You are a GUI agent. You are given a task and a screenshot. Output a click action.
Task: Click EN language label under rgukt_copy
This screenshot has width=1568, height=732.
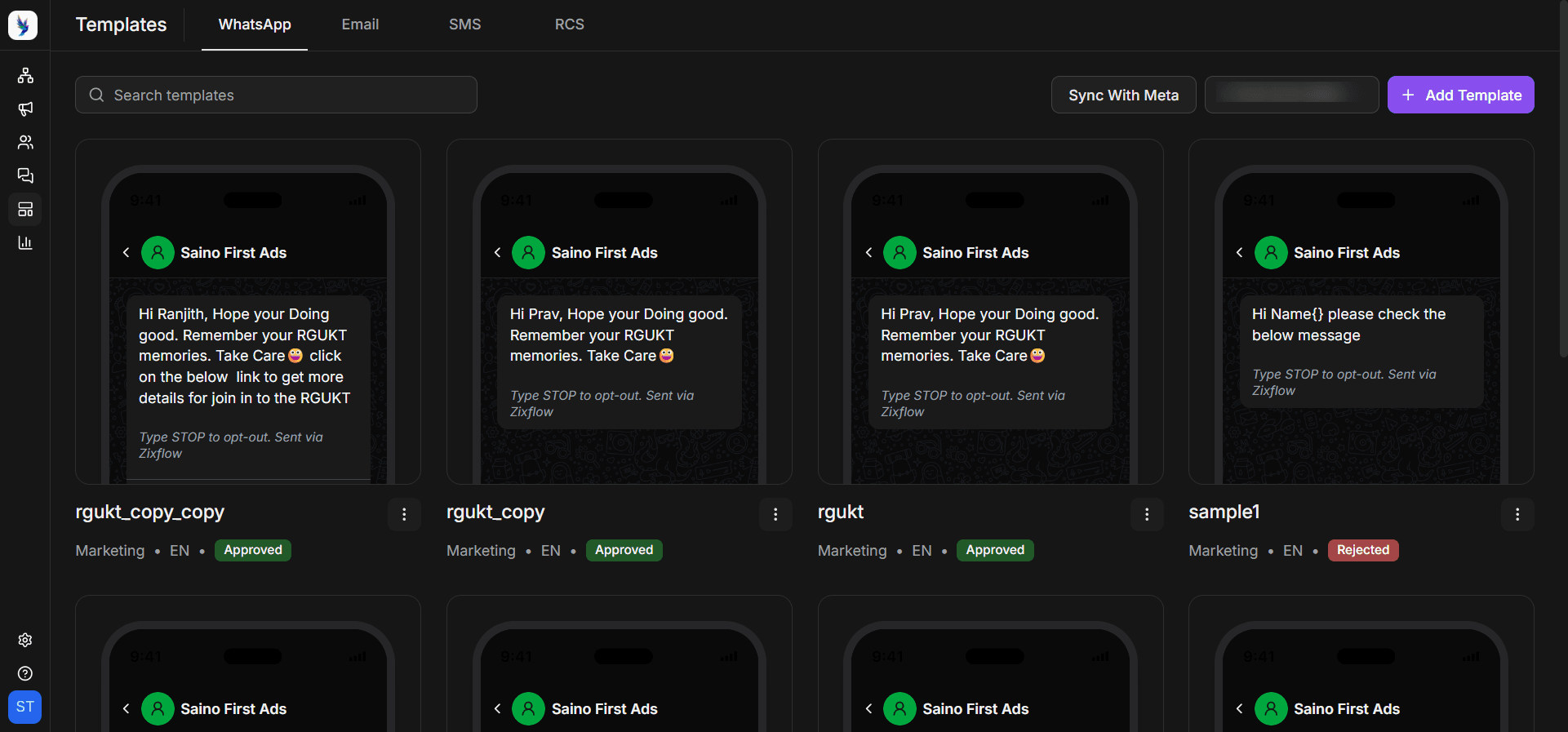tap(551, 551)
